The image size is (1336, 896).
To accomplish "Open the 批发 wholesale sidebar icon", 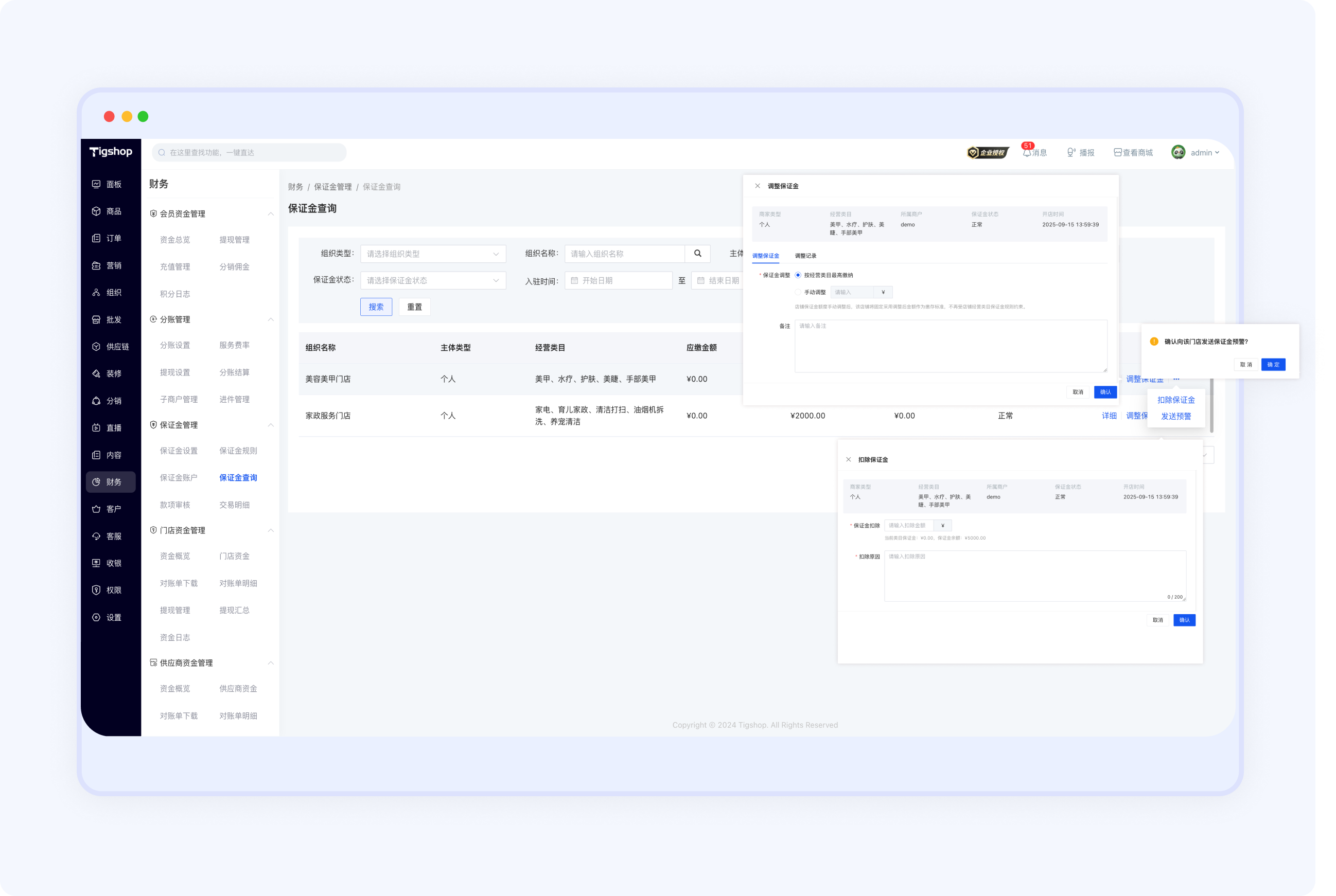I will click(x=96, y=319).
